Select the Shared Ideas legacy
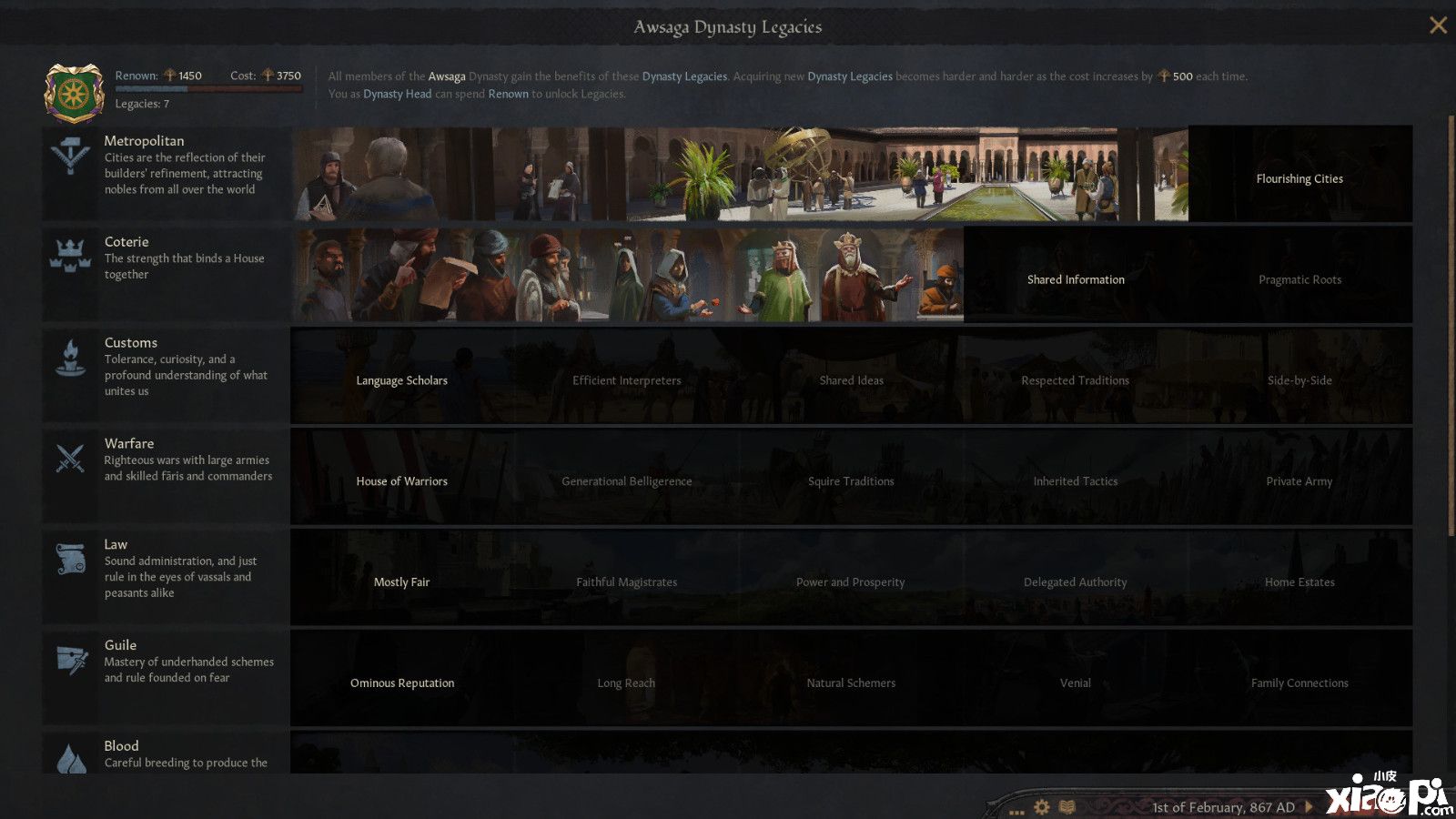1456x819 pixels. pyautogui.click(x=851, y=376)
